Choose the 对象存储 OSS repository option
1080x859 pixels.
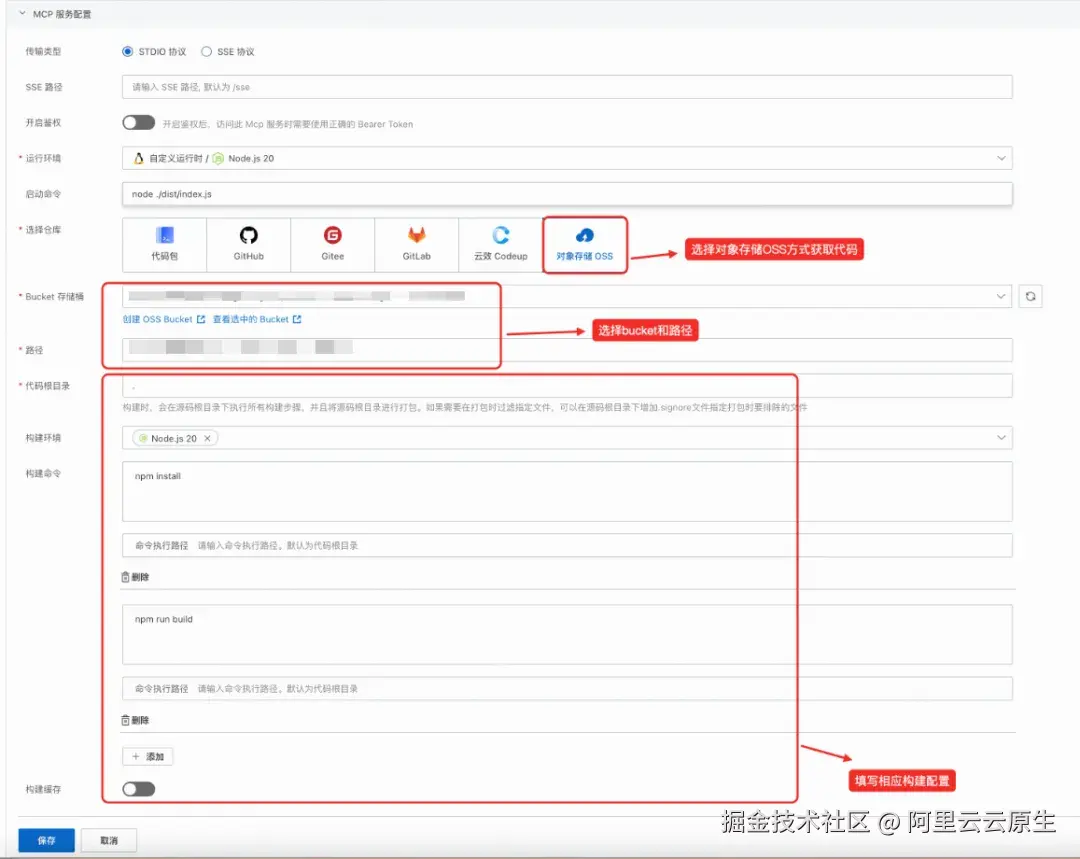(585, 245)
